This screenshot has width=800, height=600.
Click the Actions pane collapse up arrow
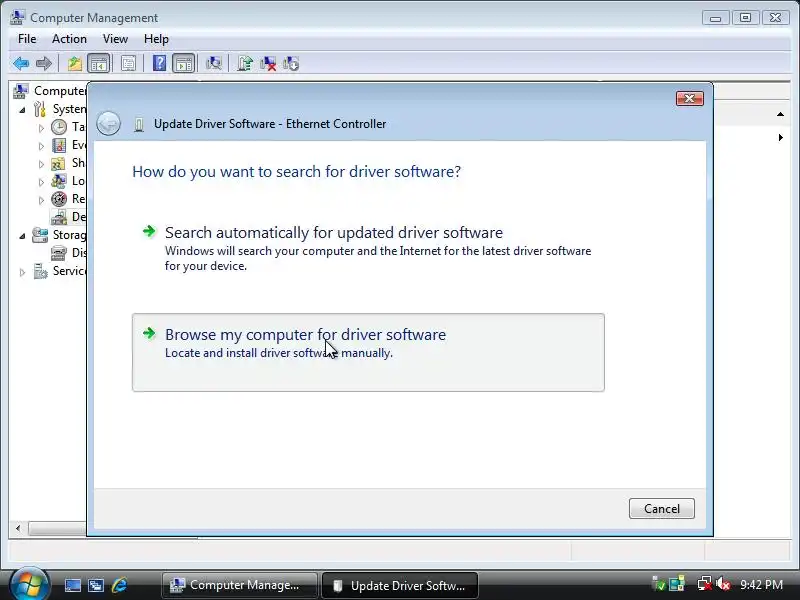(x=780, y=114)
